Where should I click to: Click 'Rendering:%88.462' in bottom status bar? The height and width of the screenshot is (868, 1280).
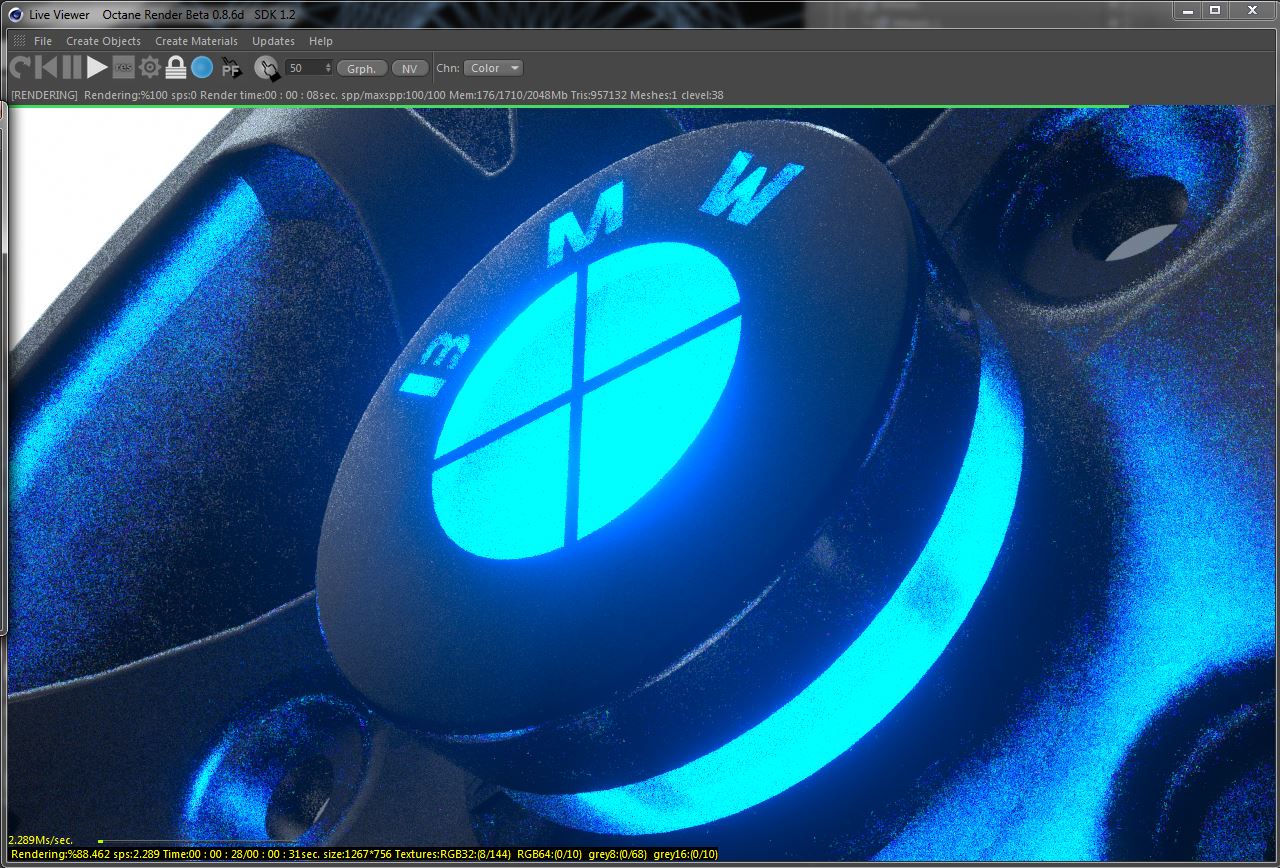coord(60,854)
